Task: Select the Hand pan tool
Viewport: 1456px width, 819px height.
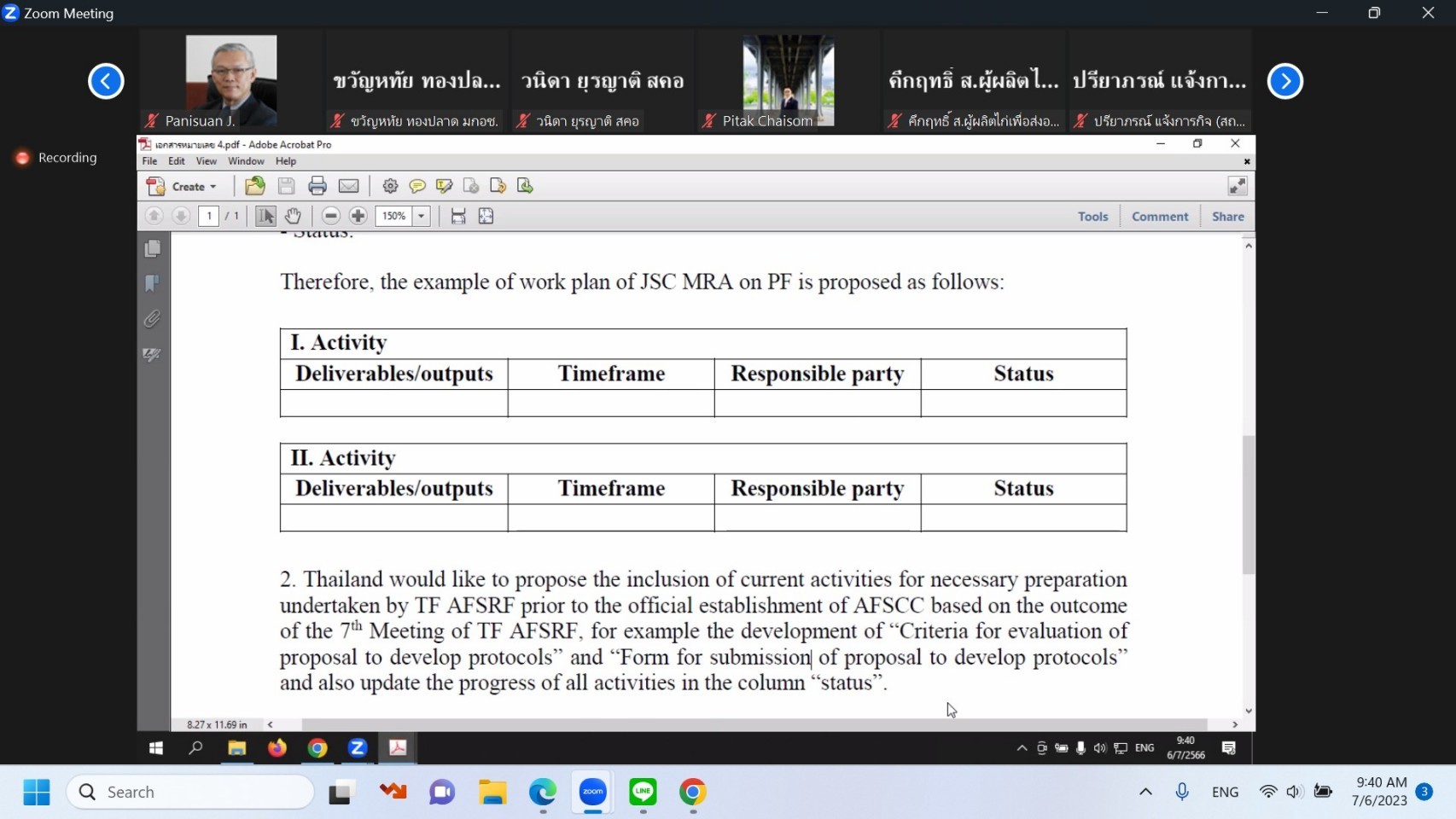Action: click(293, 216)
